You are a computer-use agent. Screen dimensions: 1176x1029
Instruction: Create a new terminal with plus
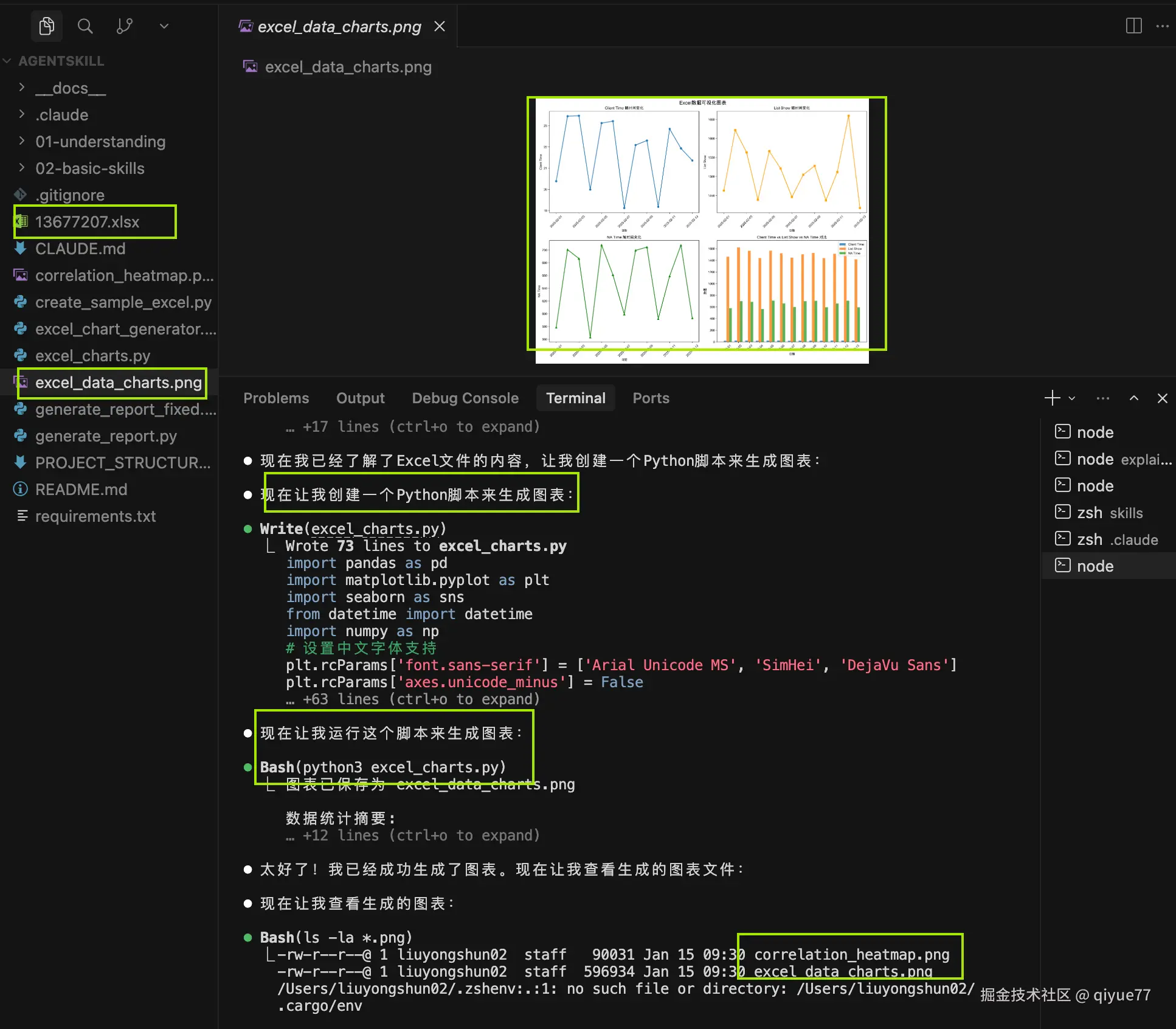tap(1052, 398)
